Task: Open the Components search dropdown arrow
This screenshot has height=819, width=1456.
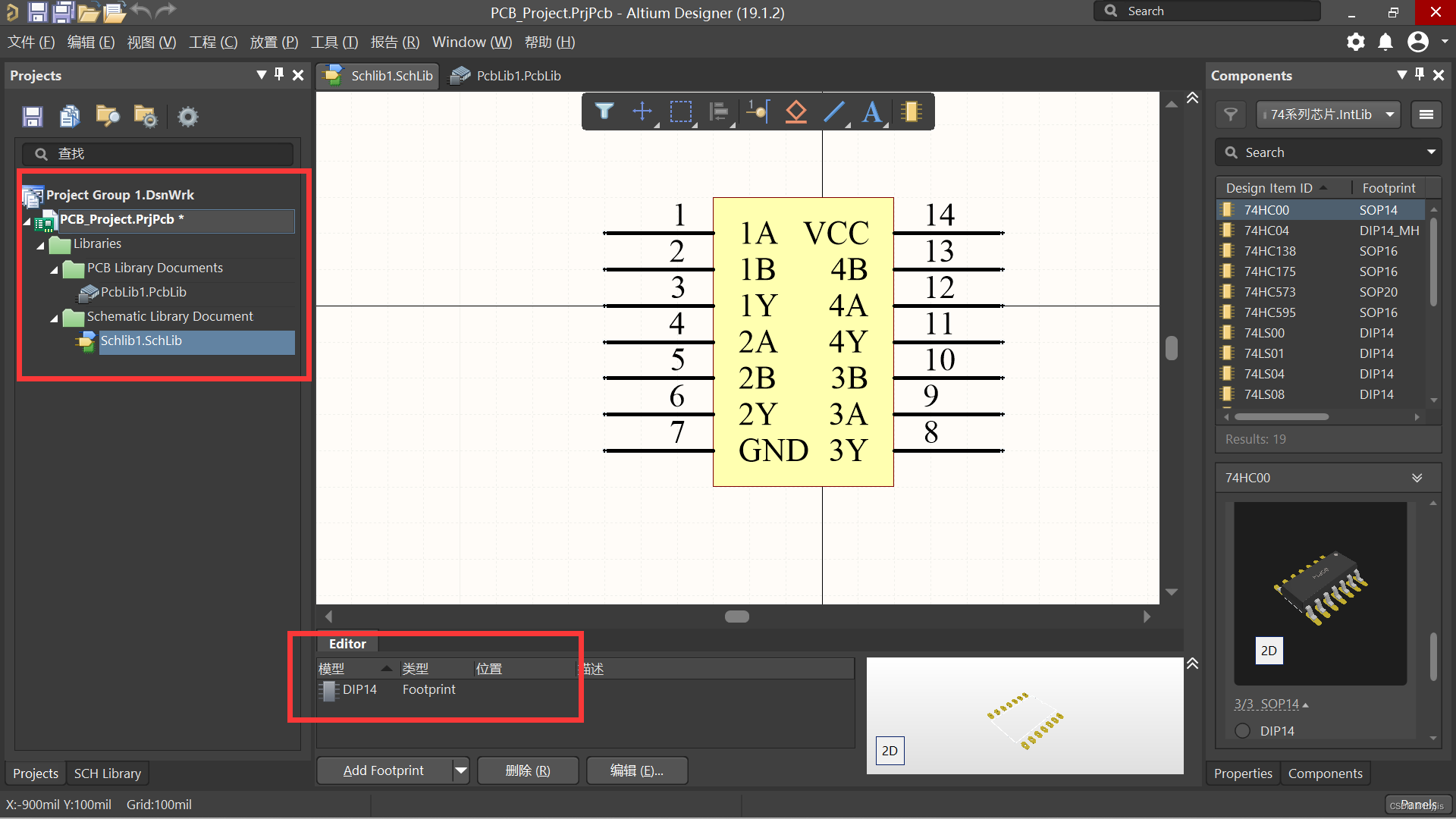Action: pyautogui.click(x=1431, y=152)
